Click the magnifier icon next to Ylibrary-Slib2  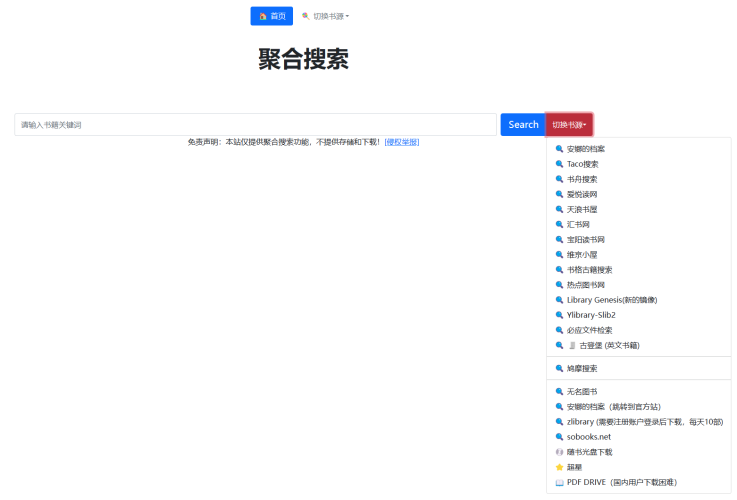(x=559, y=315)
